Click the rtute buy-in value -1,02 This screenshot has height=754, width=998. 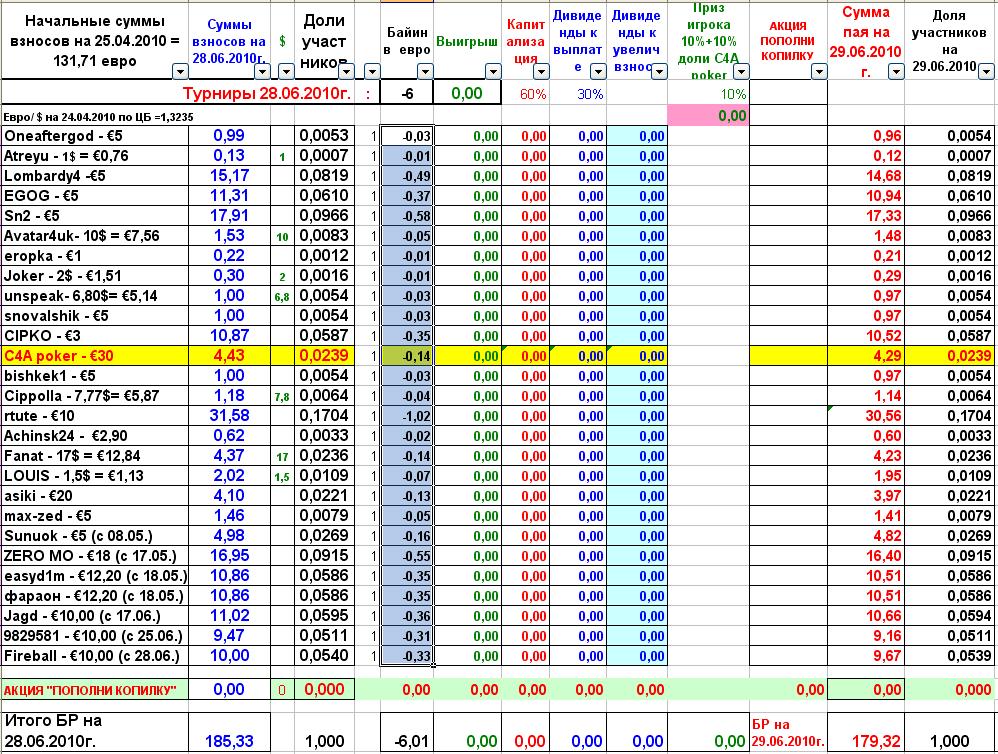(x=407, y=416)
